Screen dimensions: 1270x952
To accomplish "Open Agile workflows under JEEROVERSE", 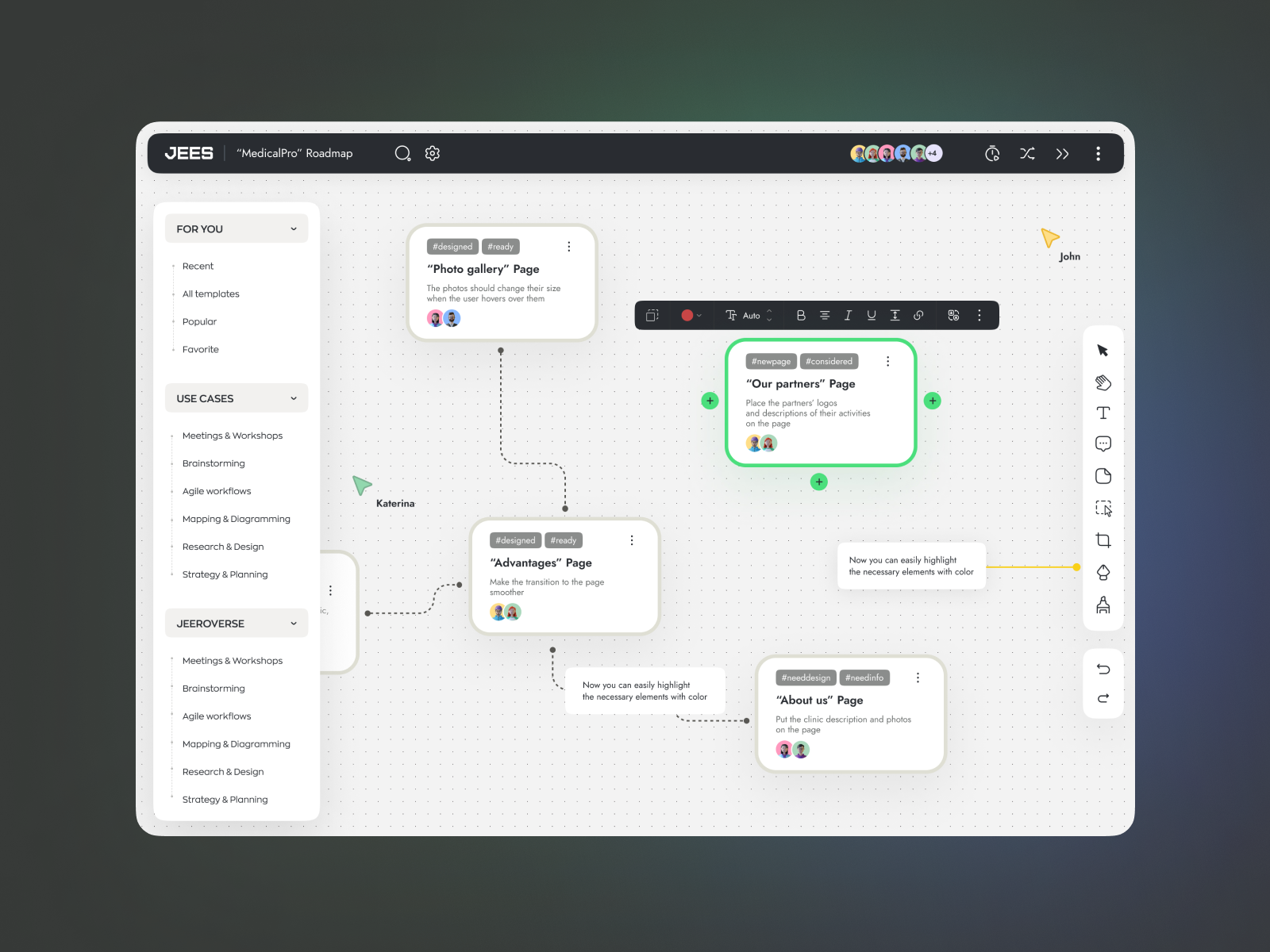I will click(217, 716).
